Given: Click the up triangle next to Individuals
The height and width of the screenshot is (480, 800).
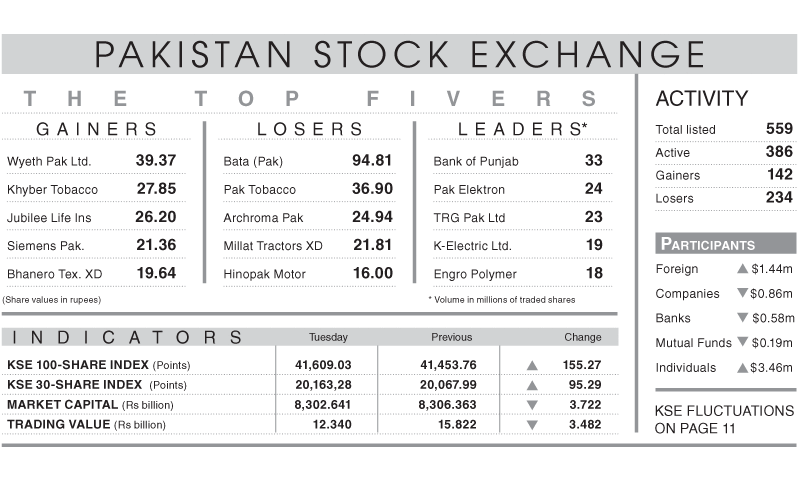Looking at the screenshot, I should point(742,367).
